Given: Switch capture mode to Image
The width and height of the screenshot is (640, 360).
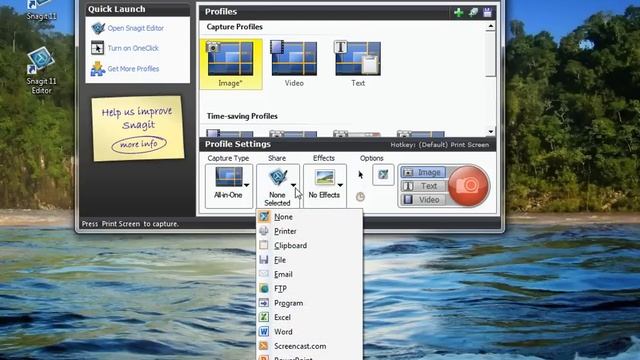Looking at the screenshot, I should 423,172.
